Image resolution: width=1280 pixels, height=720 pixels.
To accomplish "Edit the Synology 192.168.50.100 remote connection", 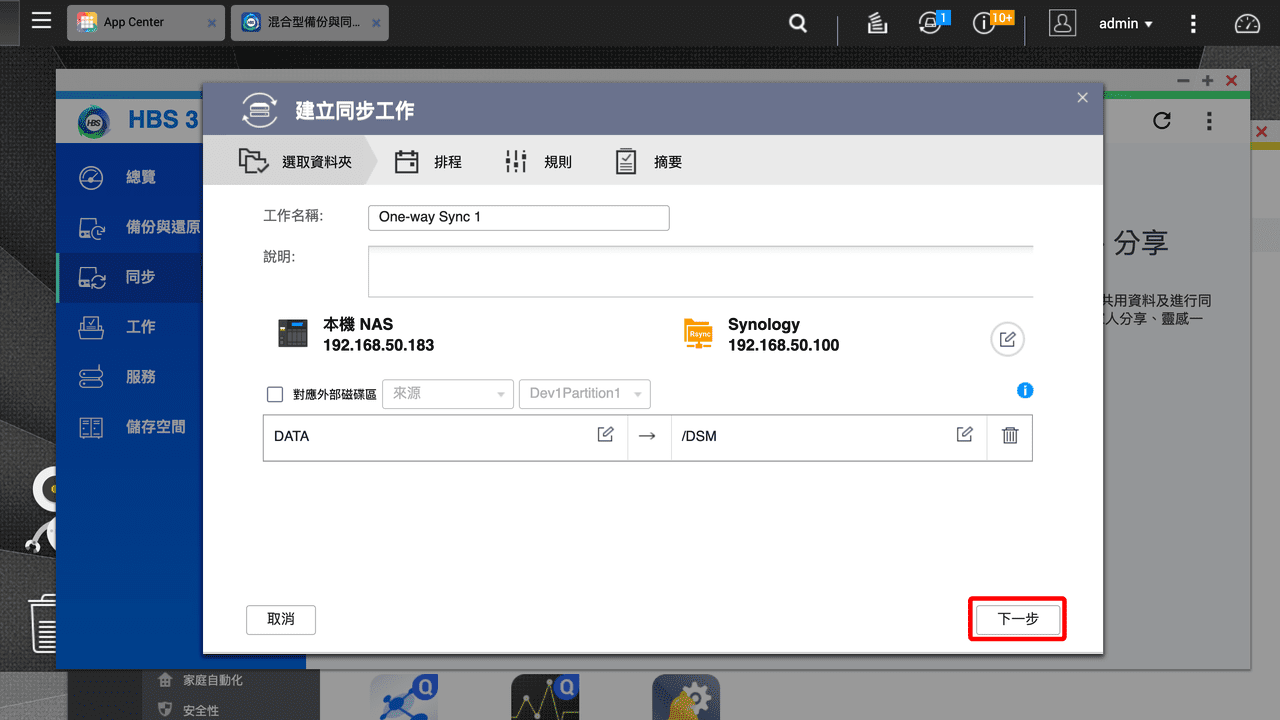I will point(1007,339).
